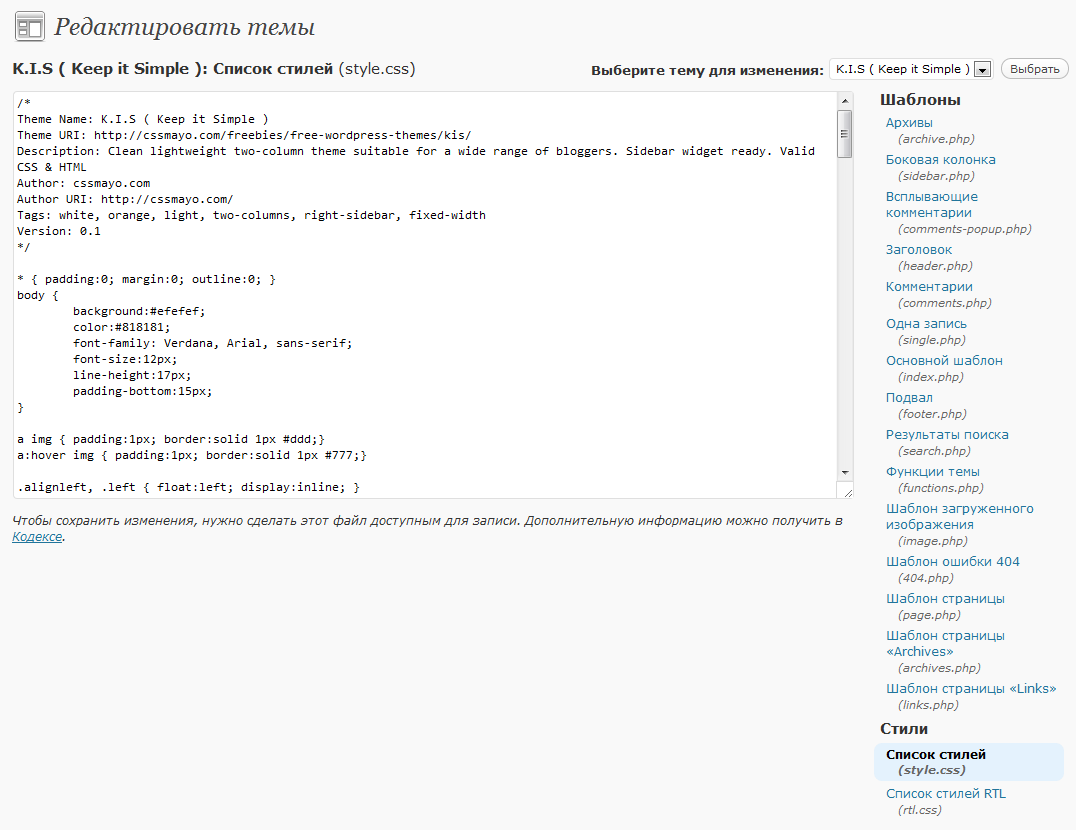Click the 'Theme Name: K.I.S' line

point(143,119)
